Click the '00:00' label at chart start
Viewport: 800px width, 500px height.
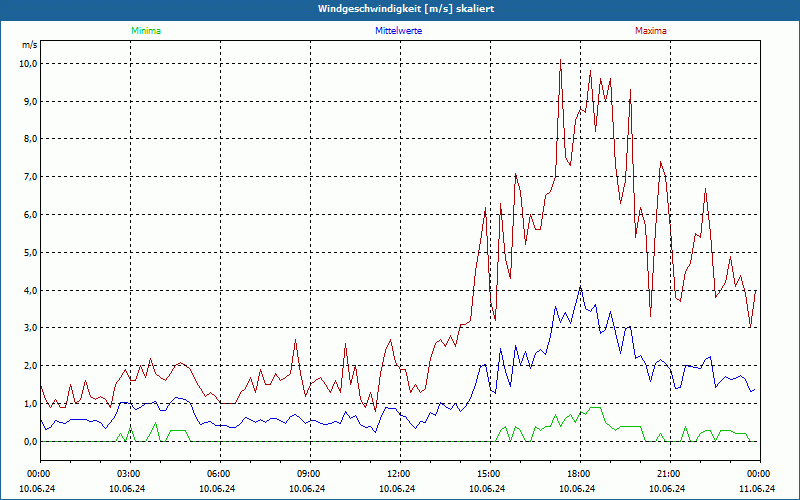40,474
